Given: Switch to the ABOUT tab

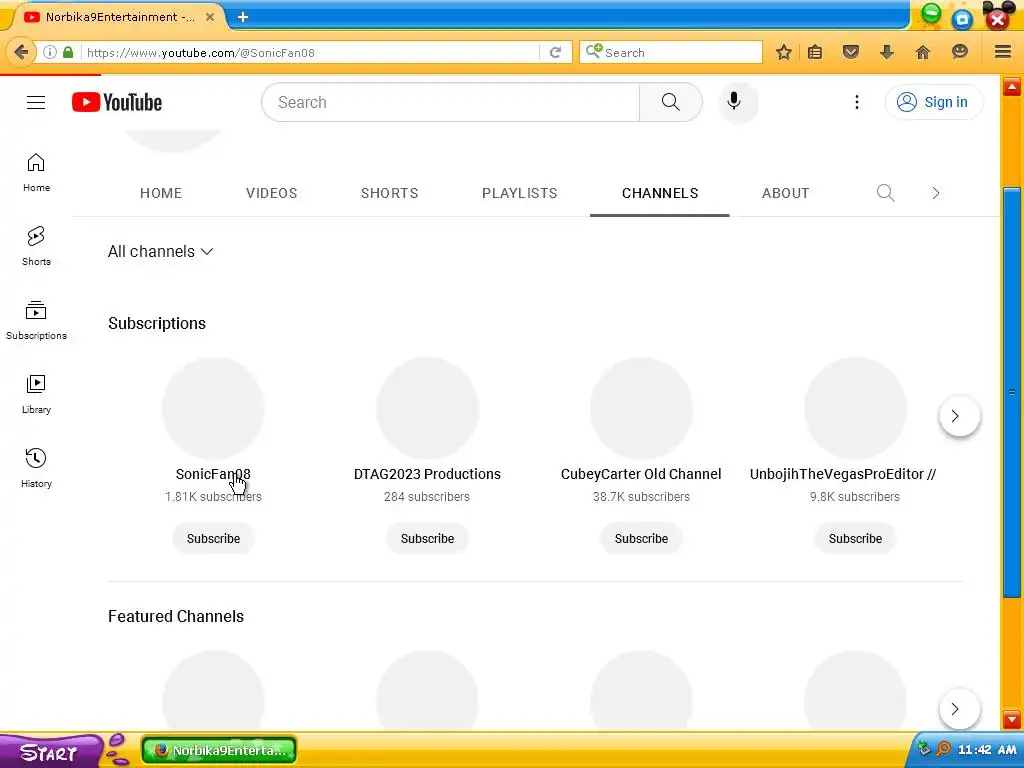Looking at the screenshot, I should click(x=786, y=193).
